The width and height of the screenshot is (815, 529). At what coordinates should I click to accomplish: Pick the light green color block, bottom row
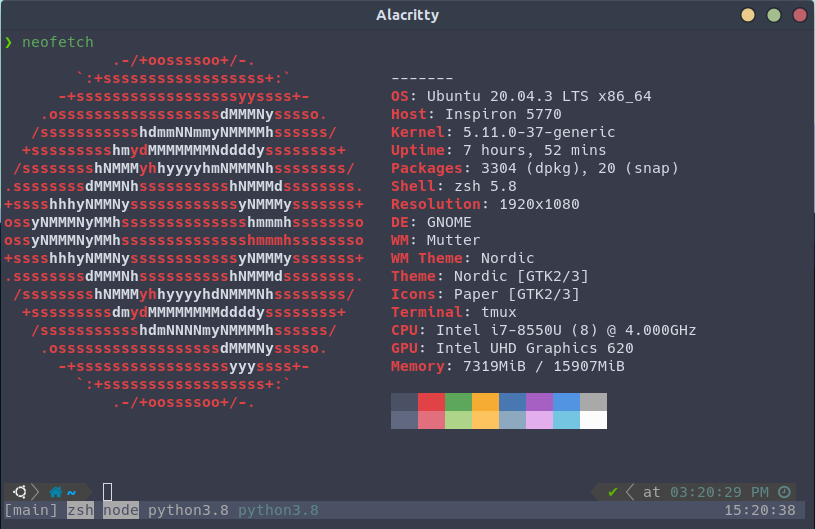[458, 420]
